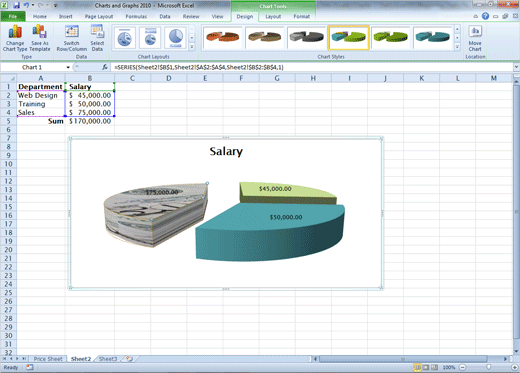The width and height of the screenshot is (520, 373).
Task: Open the Name Box dropdown
Action: click(x=68, y=67)
